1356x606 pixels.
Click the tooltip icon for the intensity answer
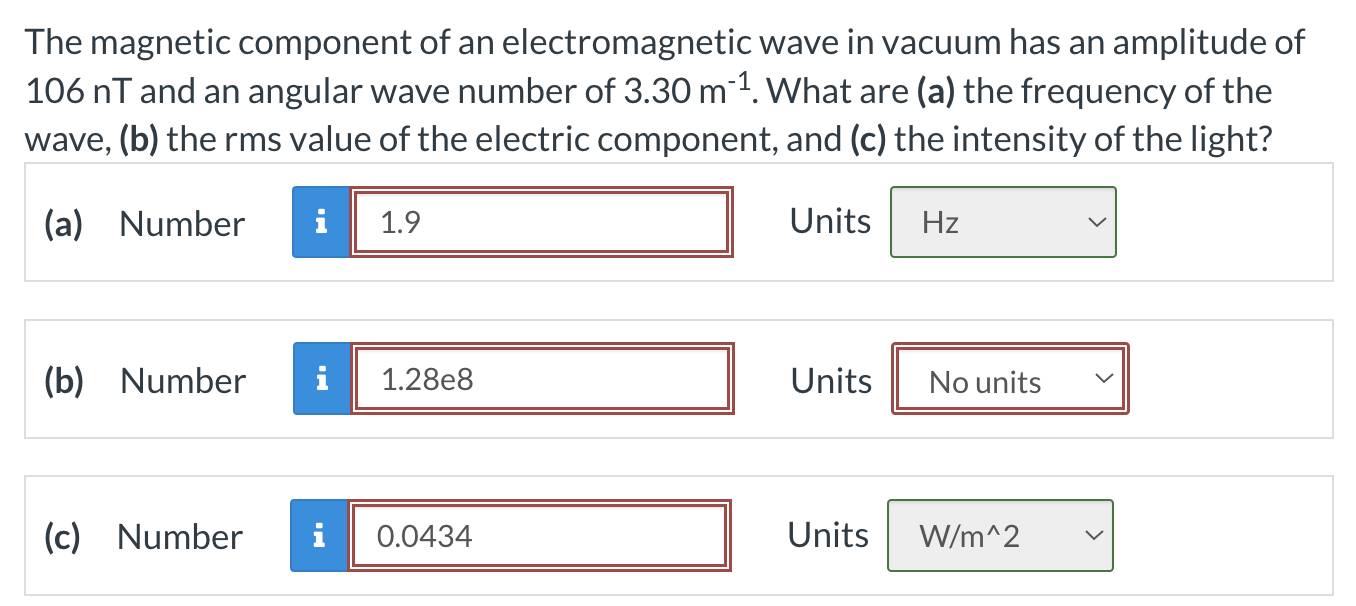click(x=320, y=535)
